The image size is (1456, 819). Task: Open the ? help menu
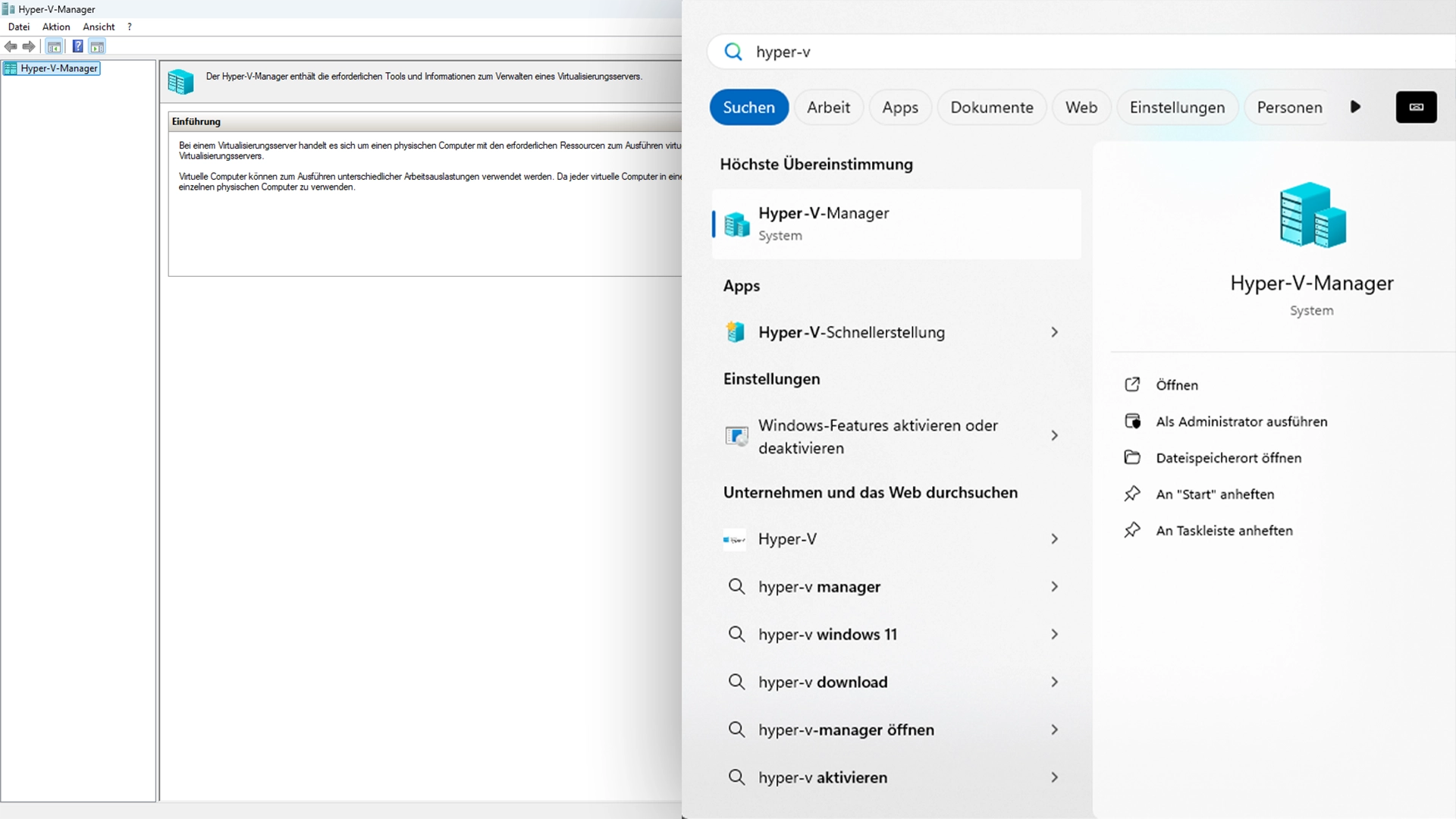(130, 27)
